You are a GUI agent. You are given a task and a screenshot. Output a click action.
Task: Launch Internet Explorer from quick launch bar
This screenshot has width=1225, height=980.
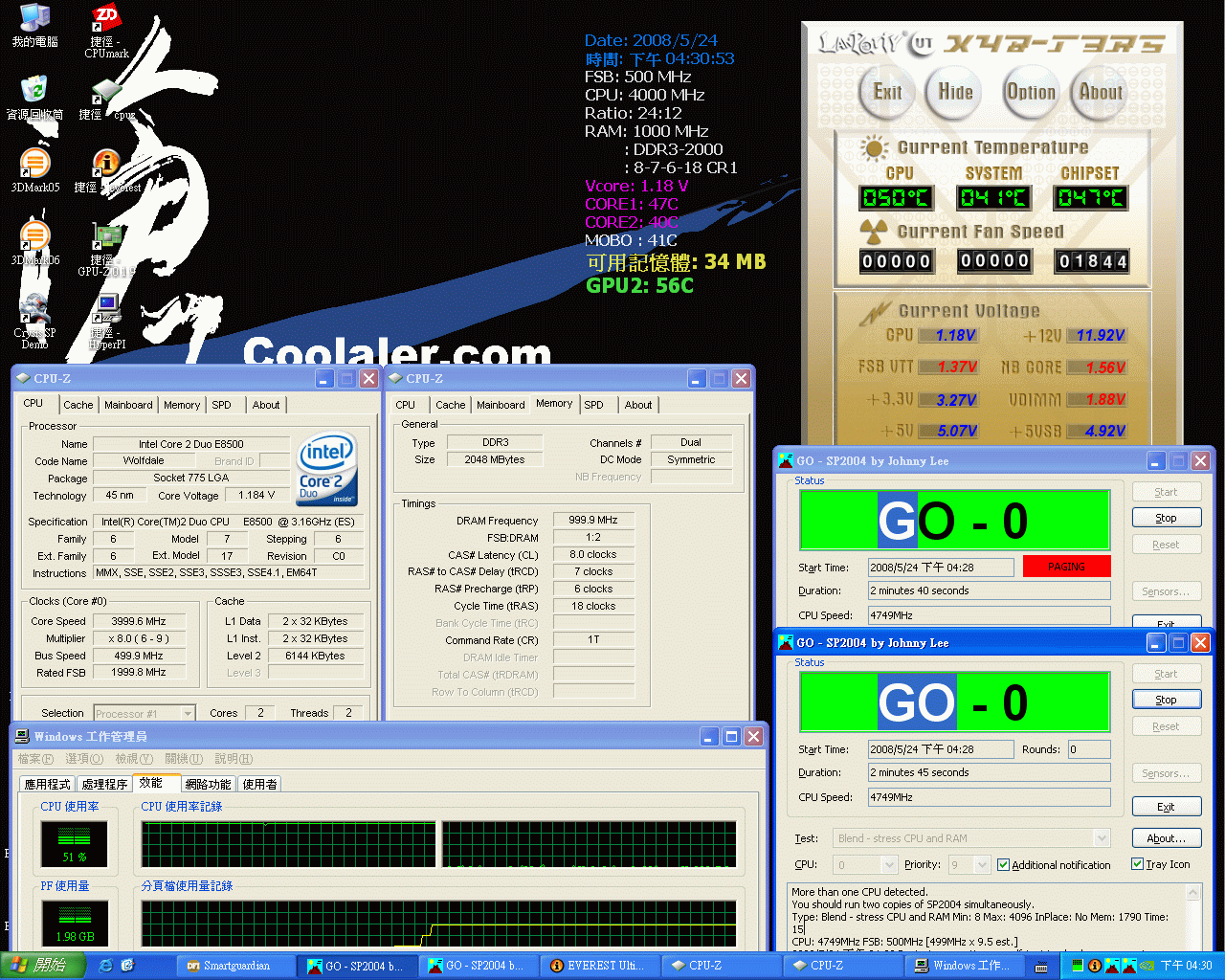coord(105,966)
